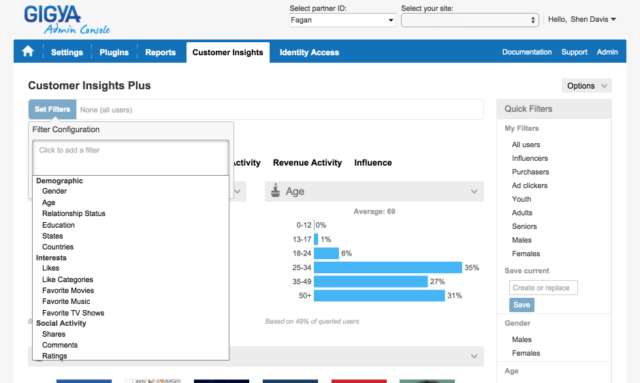Viewport: 640px width, 383px height.
Task: Open the Select your site dropdown
Action: 469,20
